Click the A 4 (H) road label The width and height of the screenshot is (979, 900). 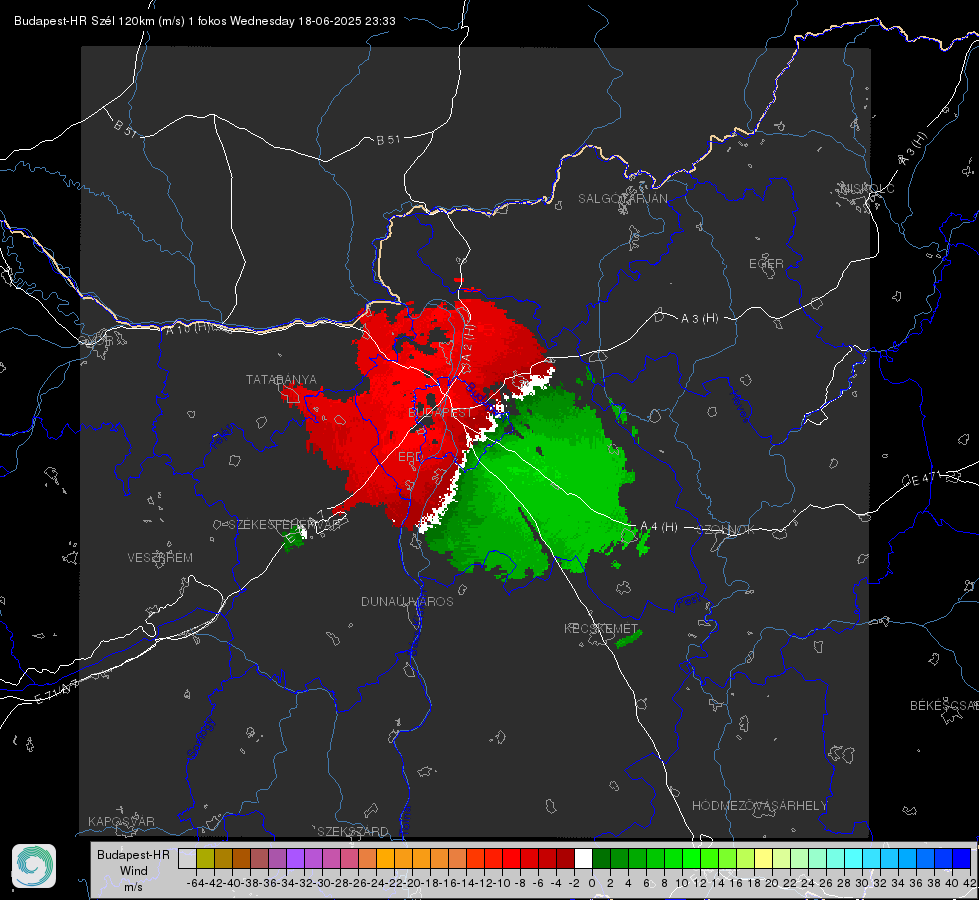[x=659, y=527]
